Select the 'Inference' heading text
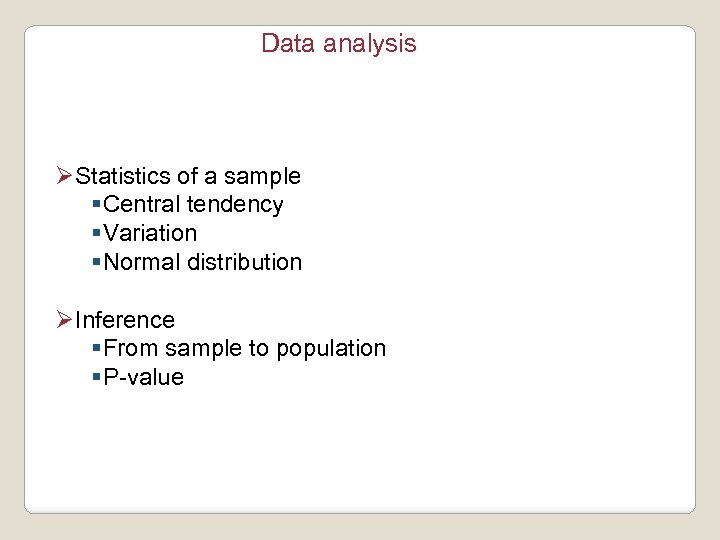 [125, 320]
